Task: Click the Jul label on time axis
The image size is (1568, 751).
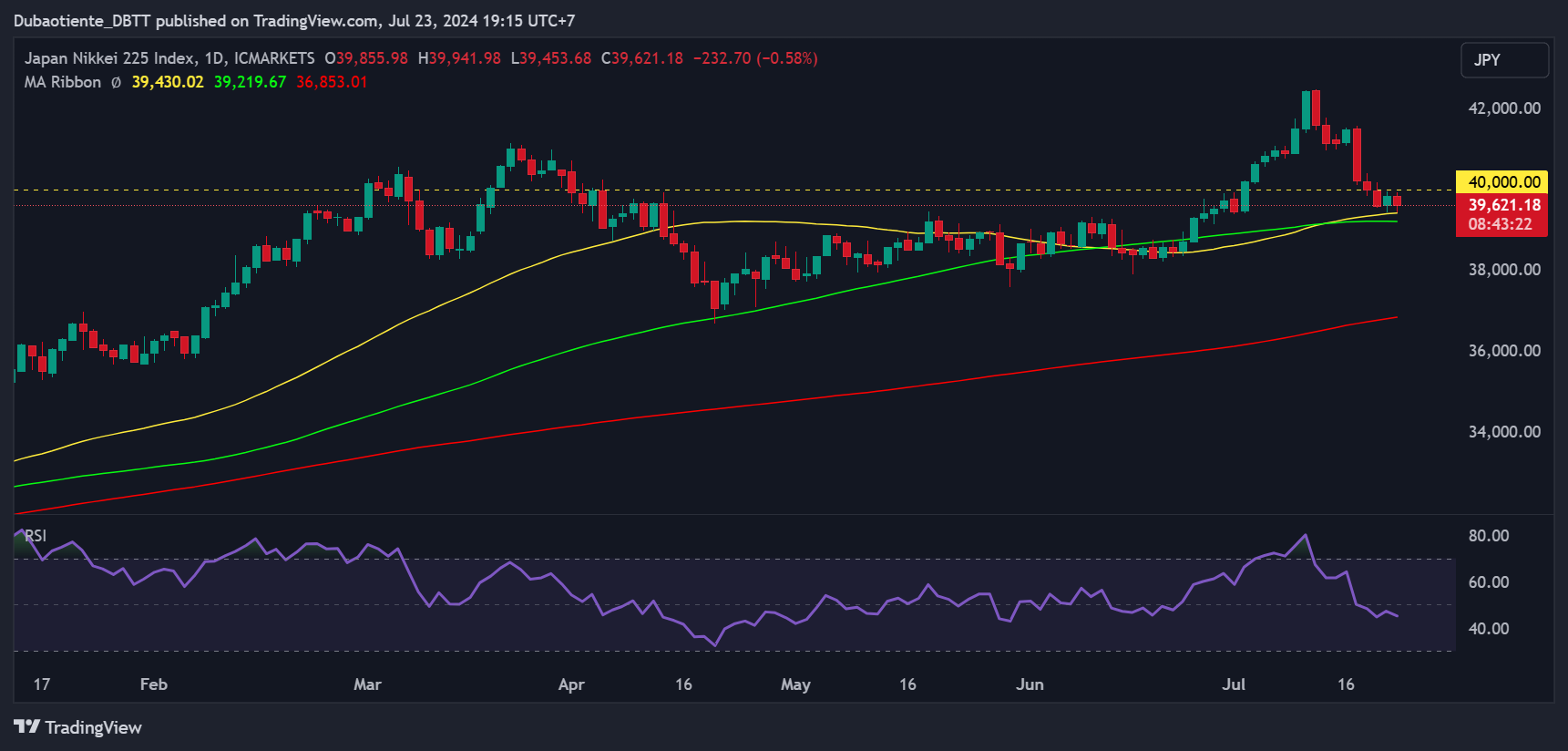Action: coord(1234,684)
